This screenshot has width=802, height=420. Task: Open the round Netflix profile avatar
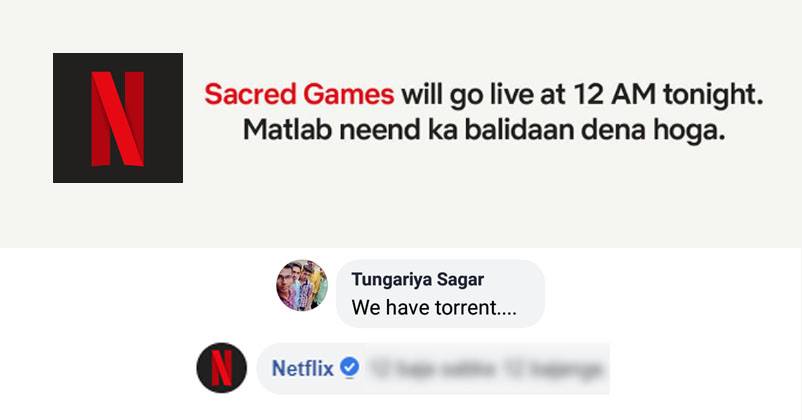pos(221,368)
